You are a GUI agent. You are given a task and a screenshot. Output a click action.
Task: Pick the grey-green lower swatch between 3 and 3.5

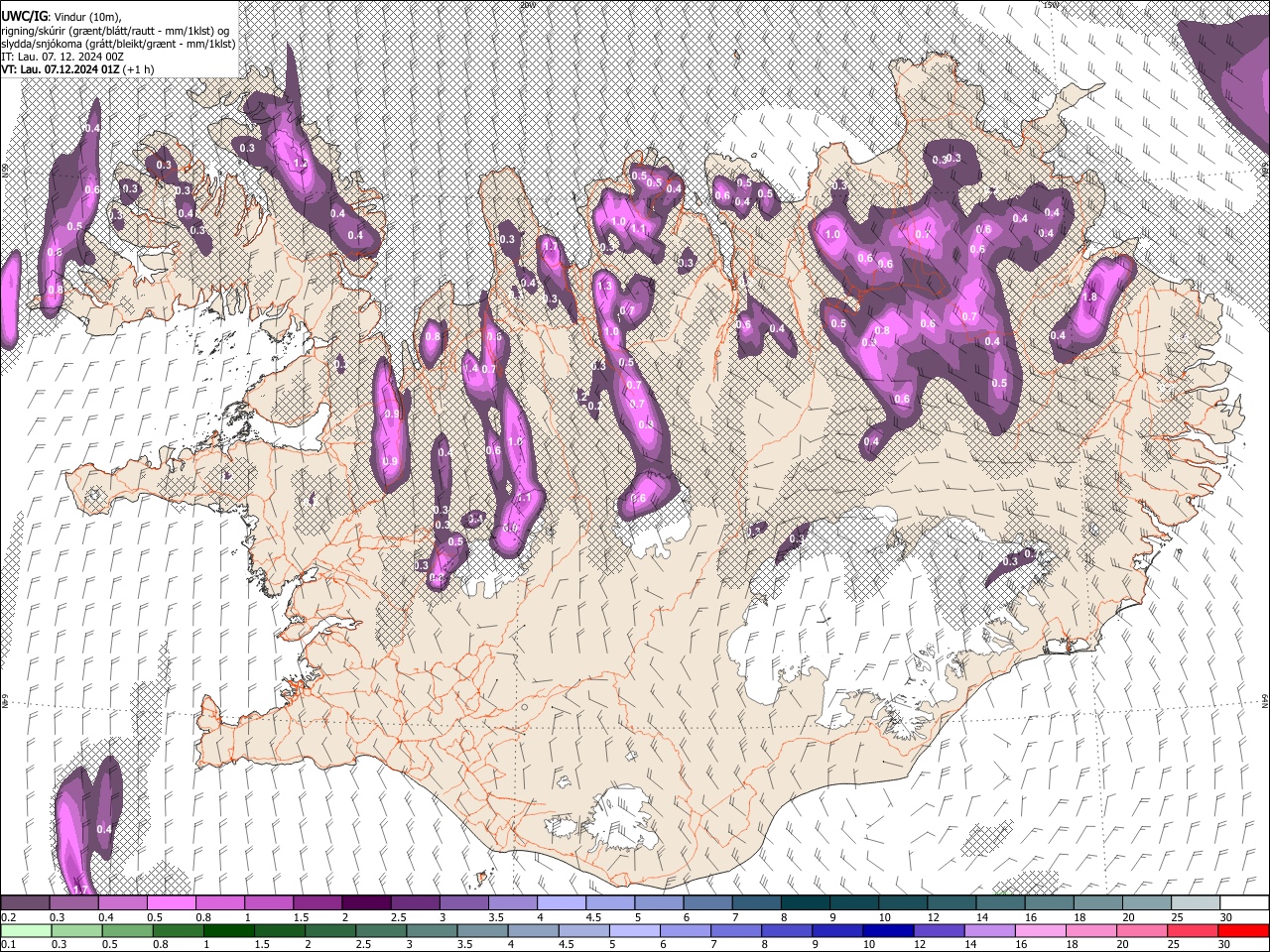coord(432,930)
